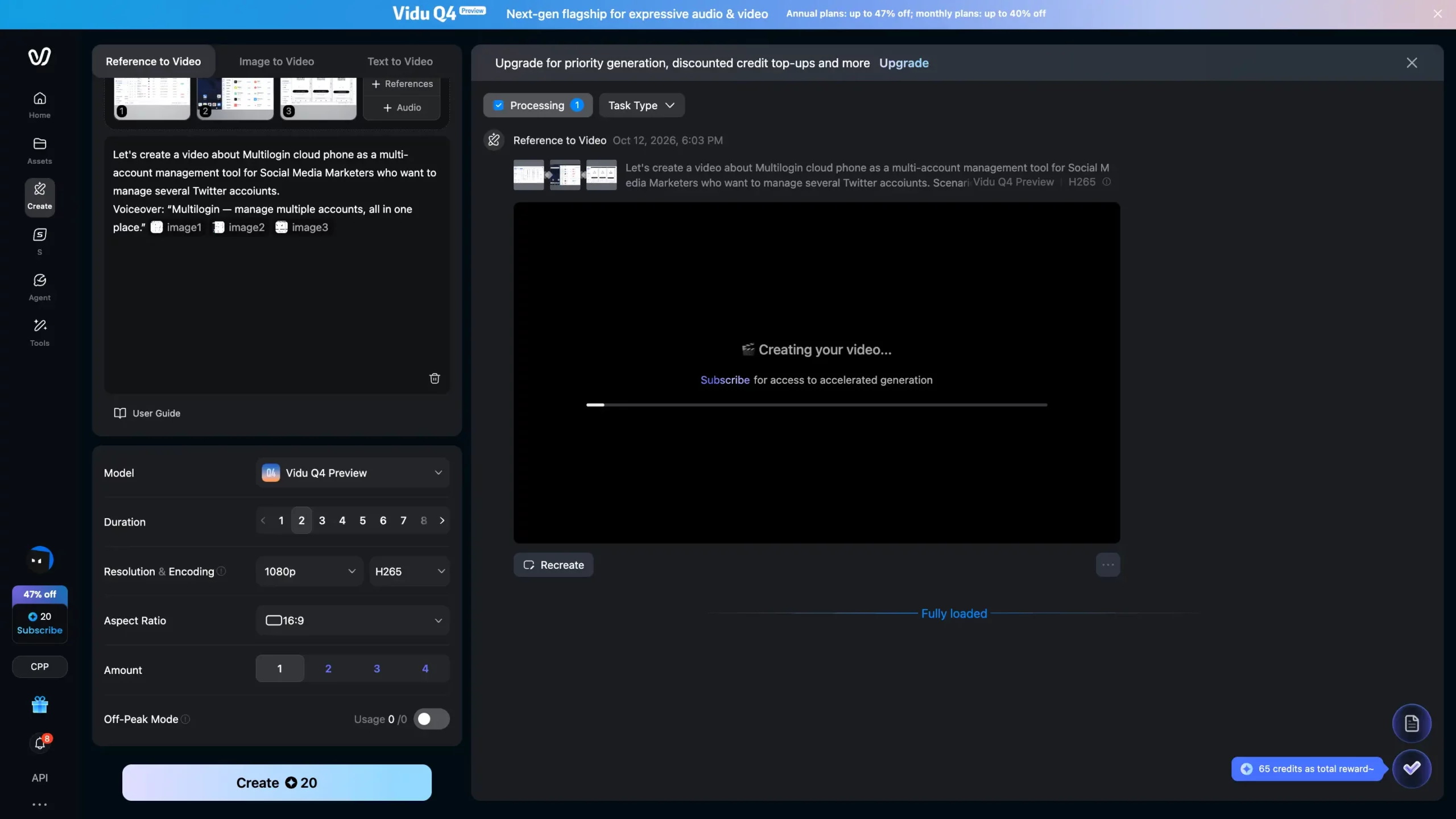Open the Assets sidebar section

point(39,151)
